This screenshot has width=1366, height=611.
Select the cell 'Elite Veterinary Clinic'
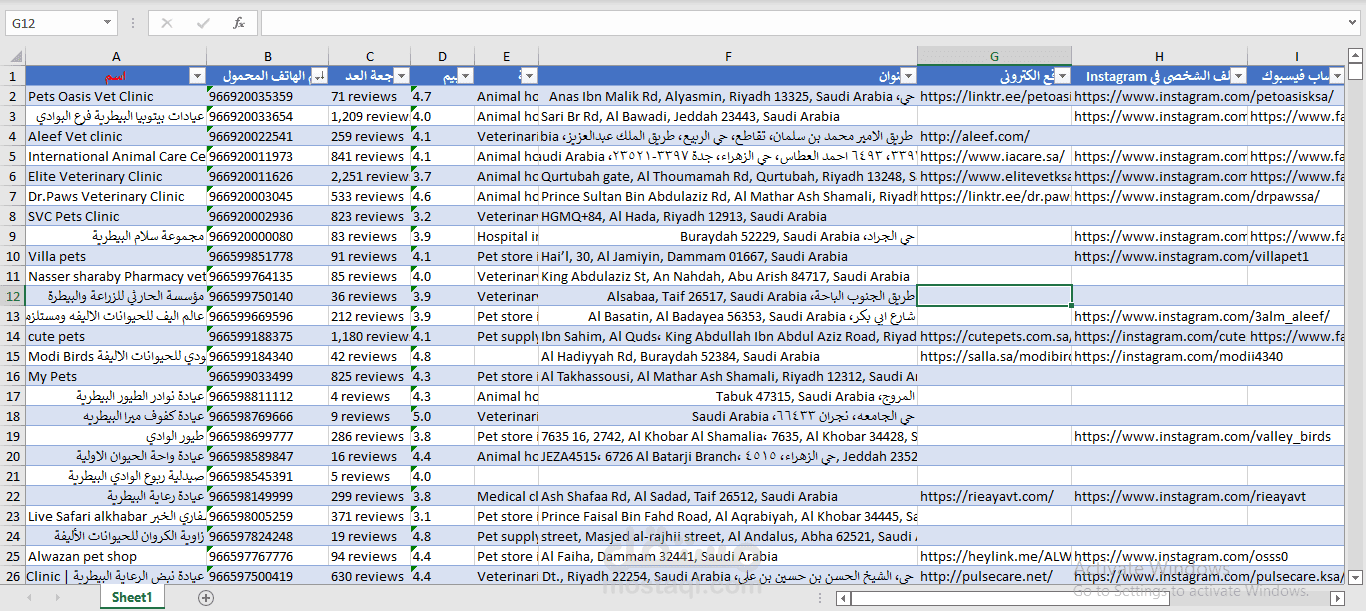tap(116, 176)
